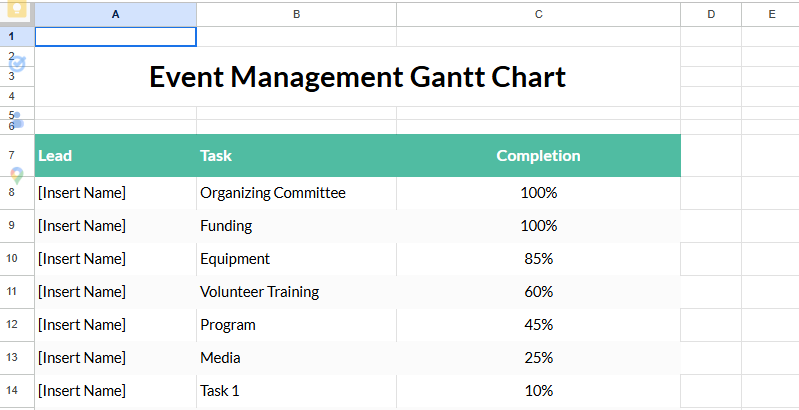Select column E header
The image size is (799, 410).
click(771, 14)
